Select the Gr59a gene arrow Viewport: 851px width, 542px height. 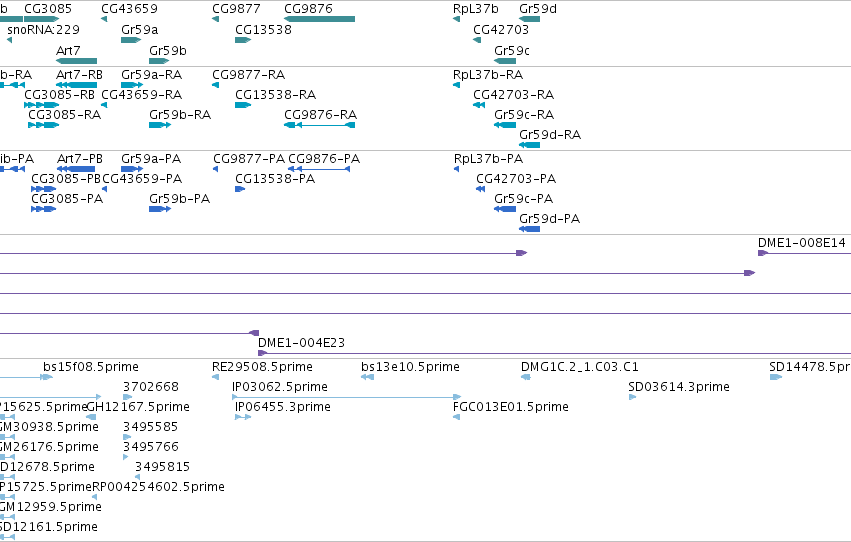coord(131,40)
